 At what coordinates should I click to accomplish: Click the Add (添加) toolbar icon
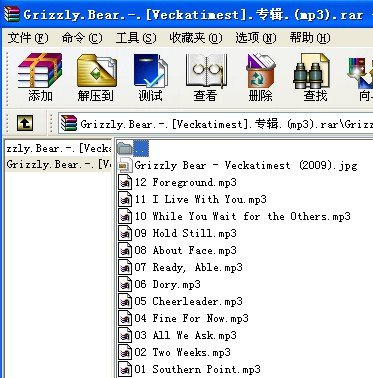click(x=40, y=77)
